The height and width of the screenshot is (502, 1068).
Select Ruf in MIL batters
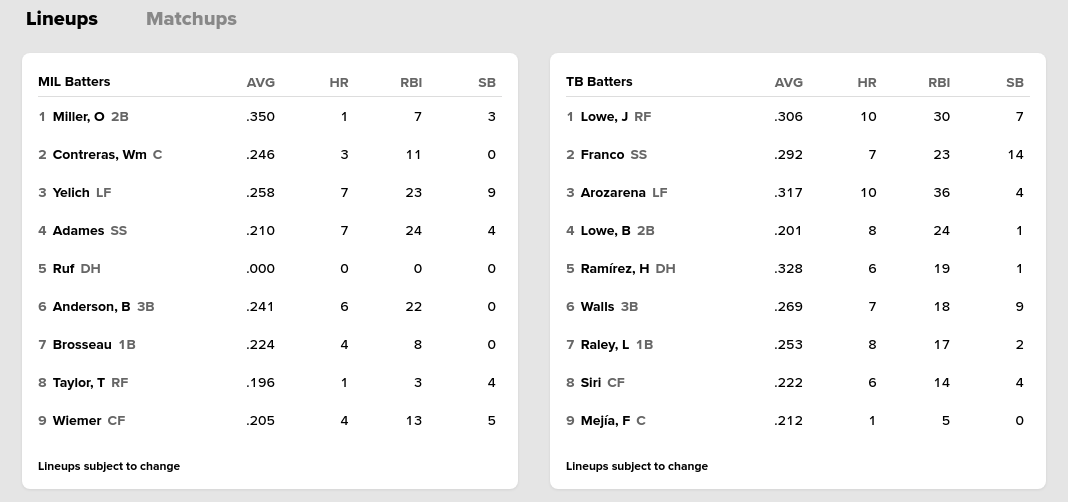(x=63, y=269)
